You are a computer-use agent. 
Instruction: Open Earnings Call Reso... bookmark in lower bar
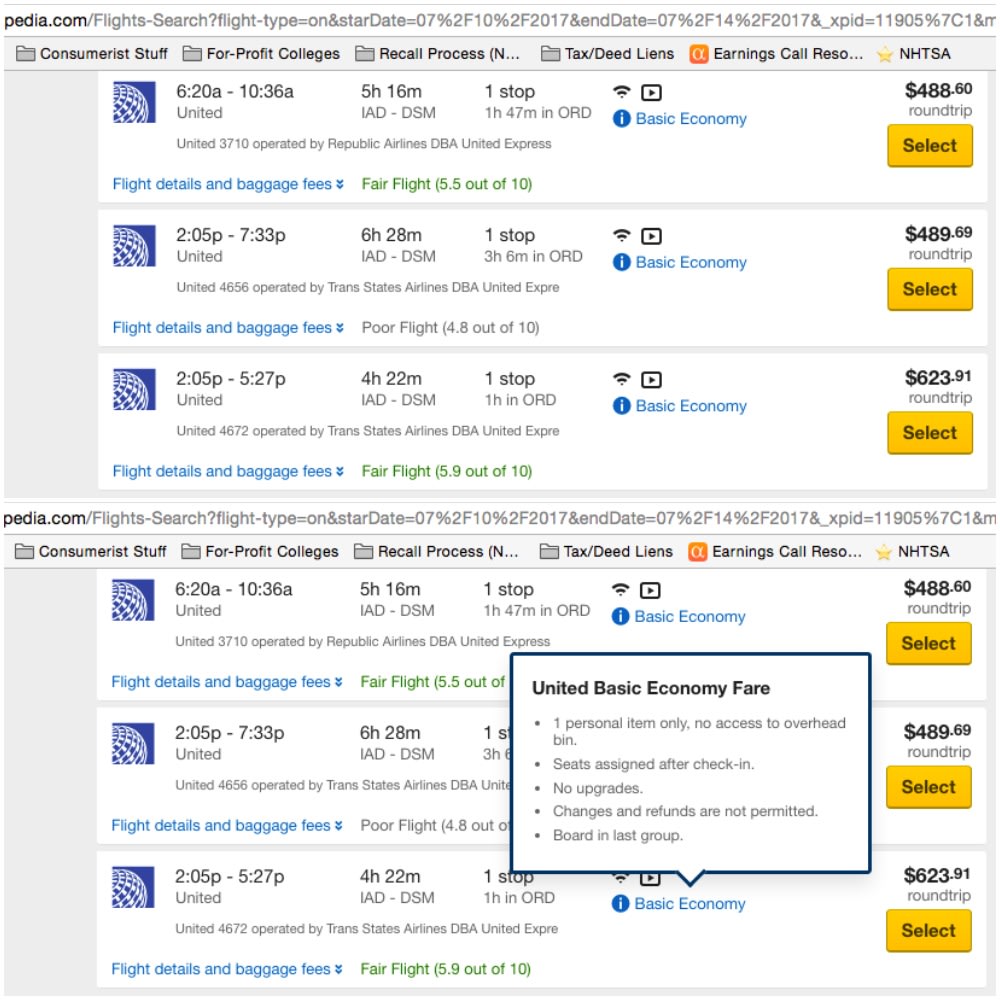point(775,552)
